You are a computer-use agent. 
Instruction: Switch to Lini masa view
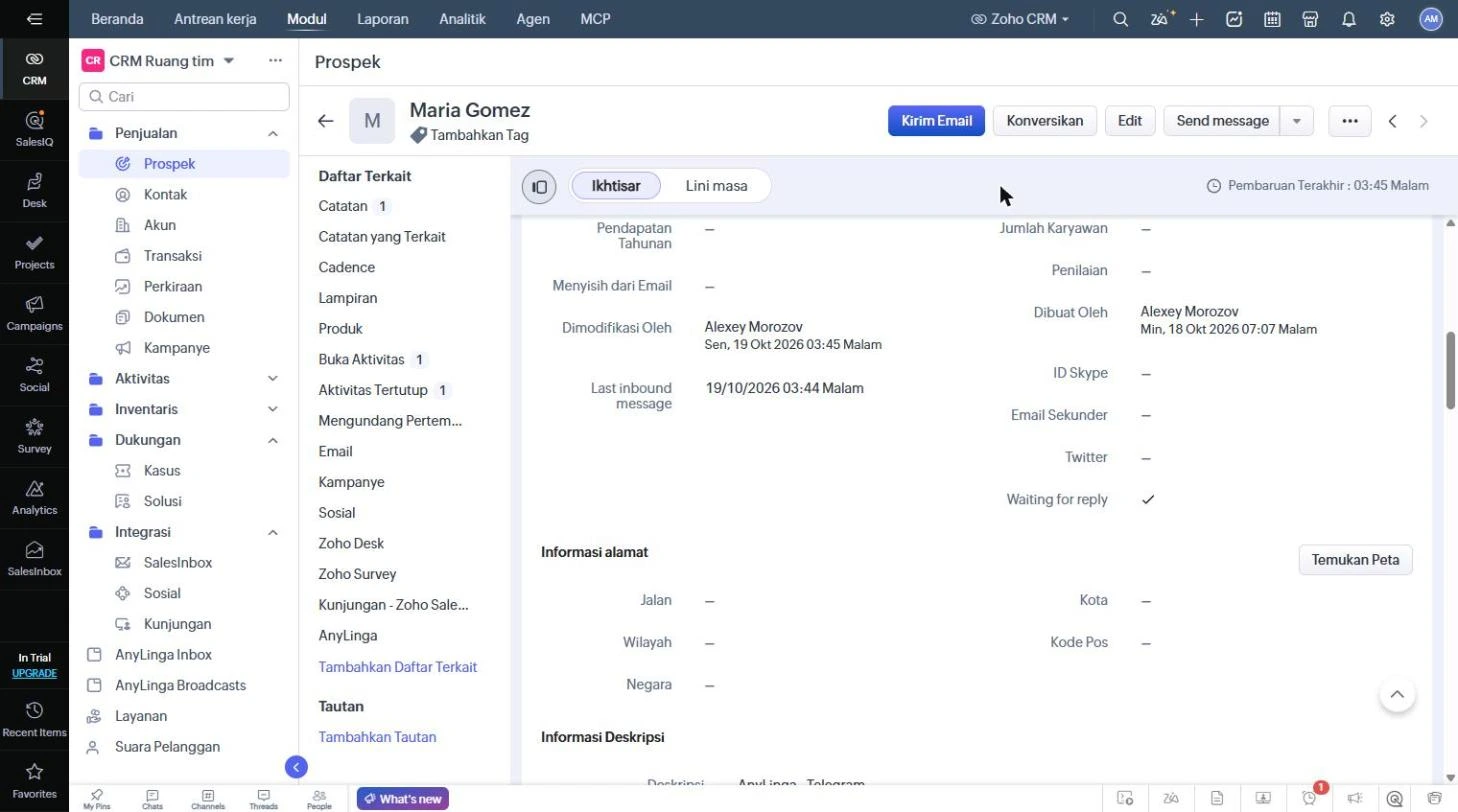click(x=717, y=186)
